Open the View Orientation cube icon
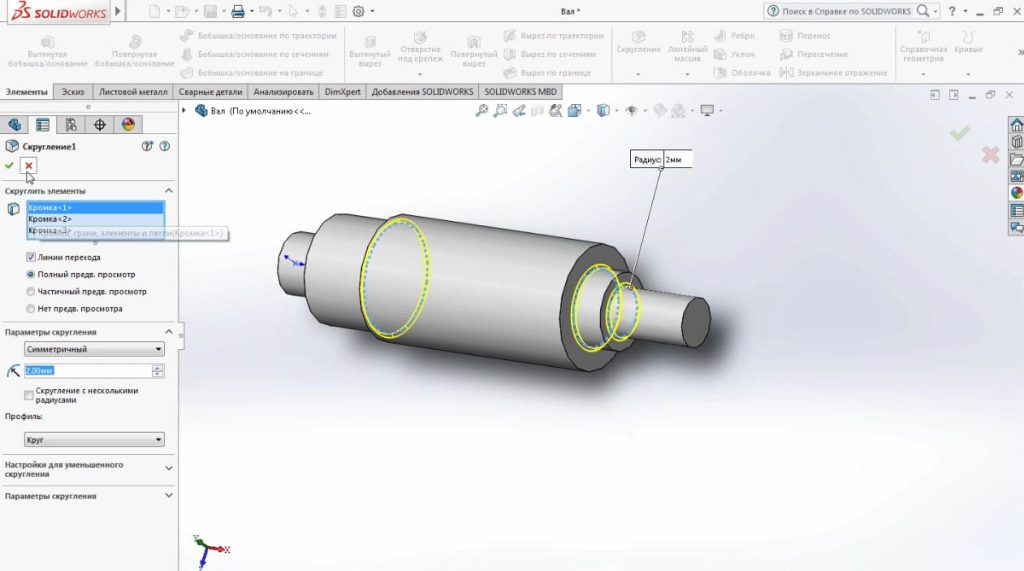 click(575, 111)
